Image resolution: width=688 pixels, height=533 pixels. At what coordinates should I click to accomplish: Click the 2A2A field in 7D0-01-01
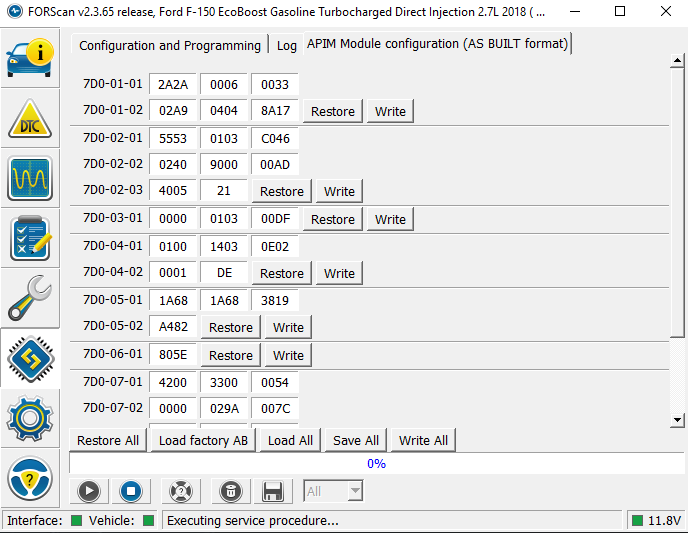173,84
